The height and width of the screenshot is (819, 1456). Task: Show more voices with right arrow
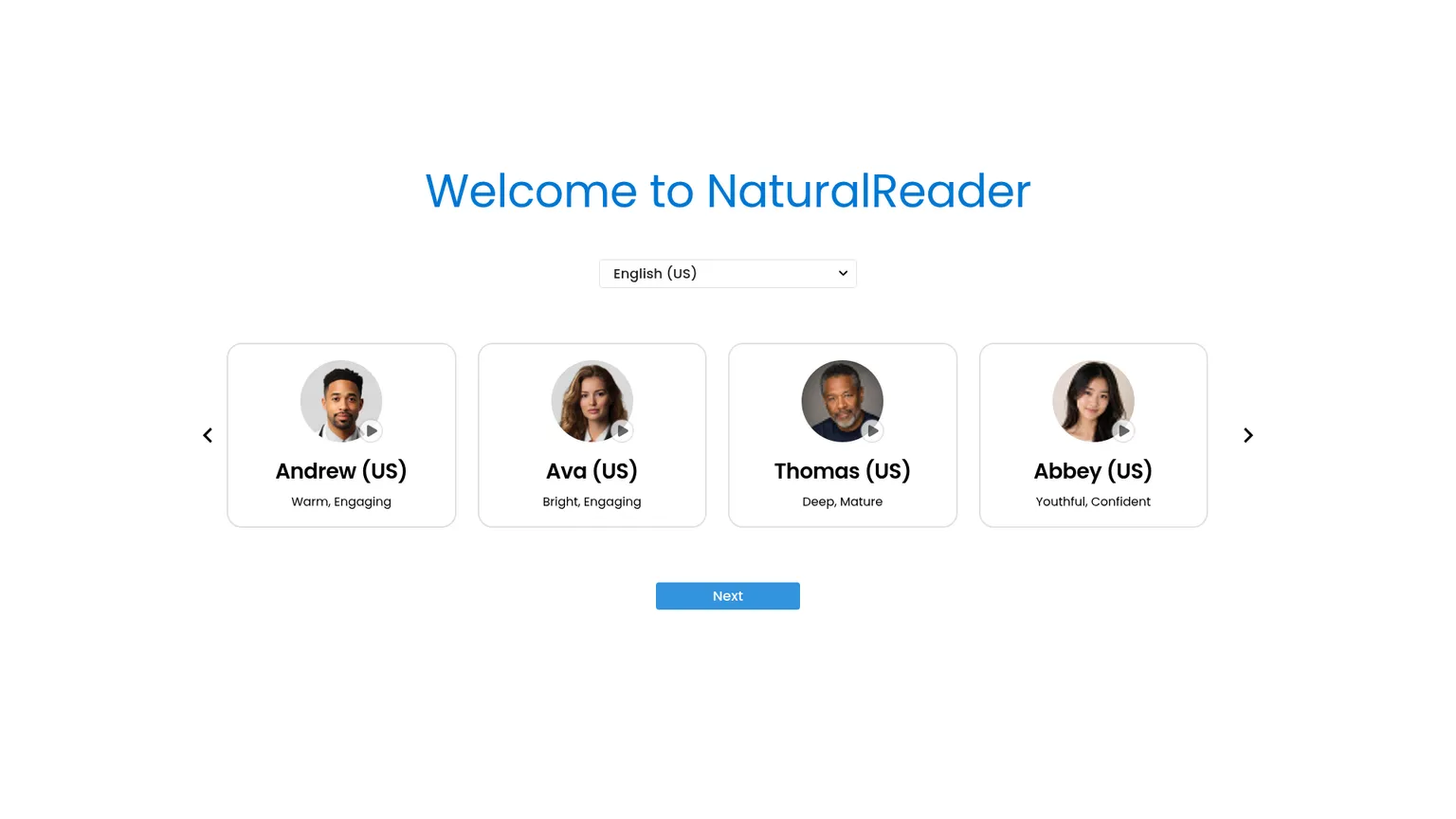coord(1248,435)
